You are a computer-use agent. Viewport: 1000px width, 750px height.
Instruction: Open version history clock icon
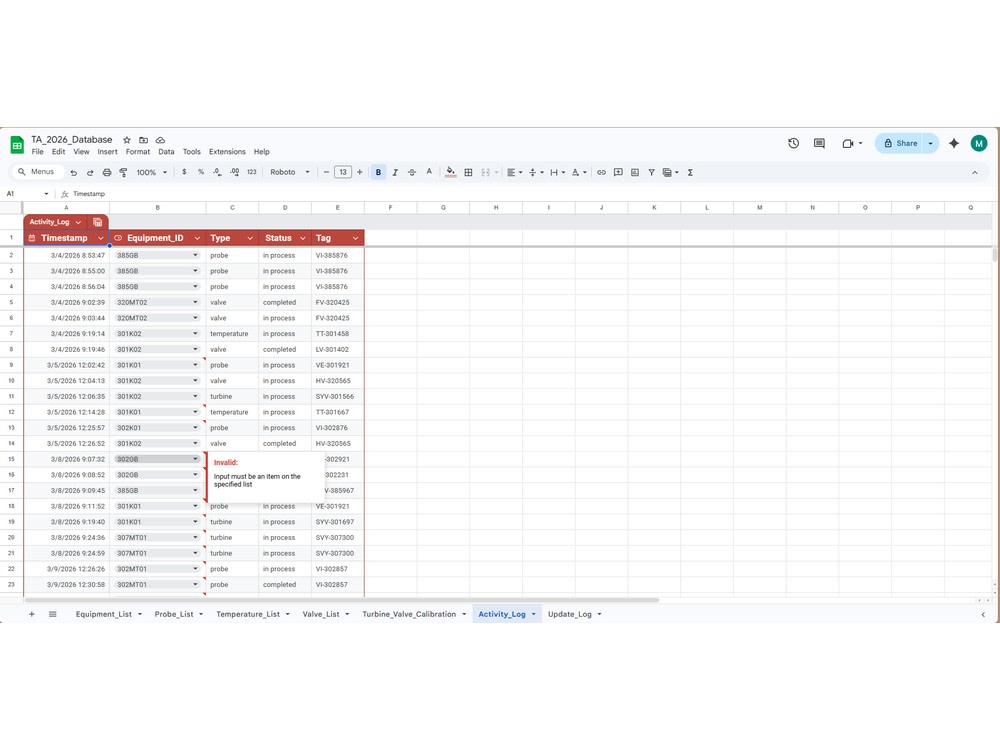point(793,143)
